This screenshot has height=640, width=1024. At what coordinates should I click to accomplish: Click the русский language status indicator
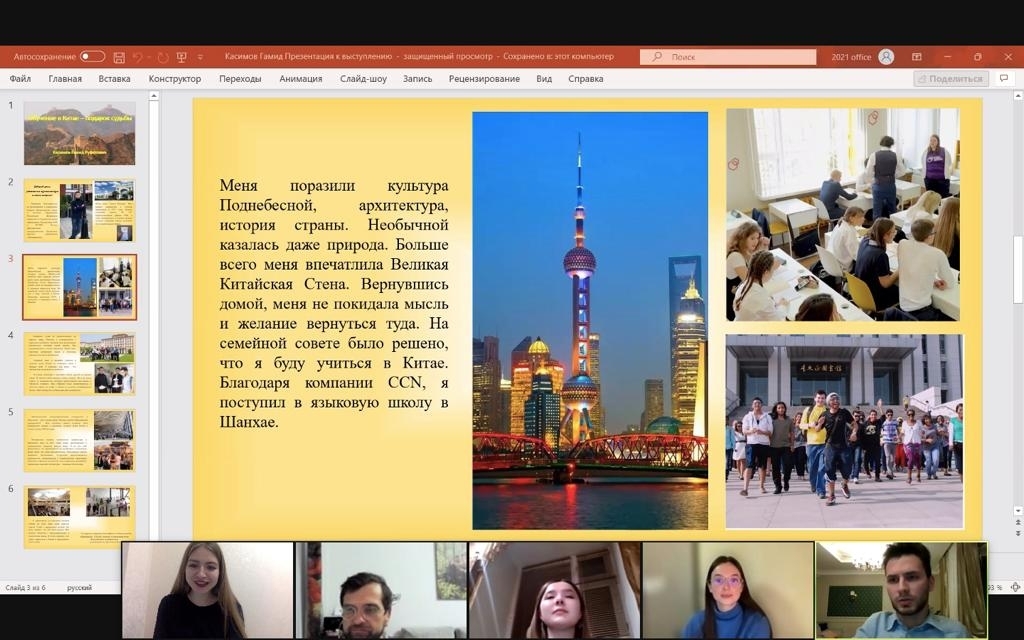coord(79,588)
